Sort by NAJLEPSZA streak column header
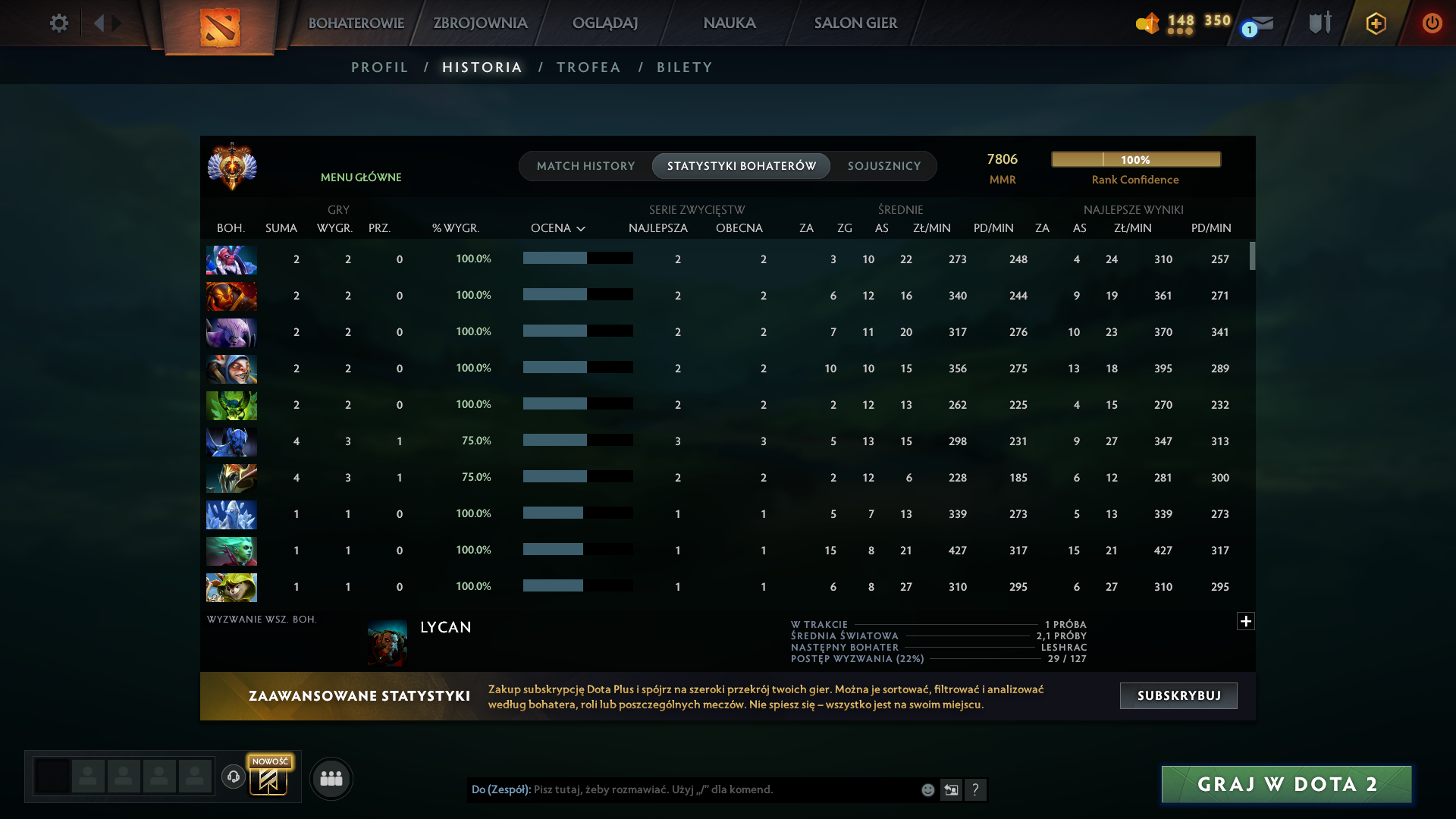The width and height of the screenshot is (1456, 819). [657, 228]
